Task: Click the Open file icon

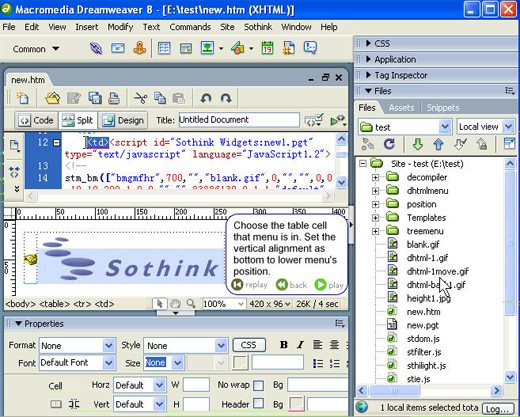Action: [x=52, y=98]
